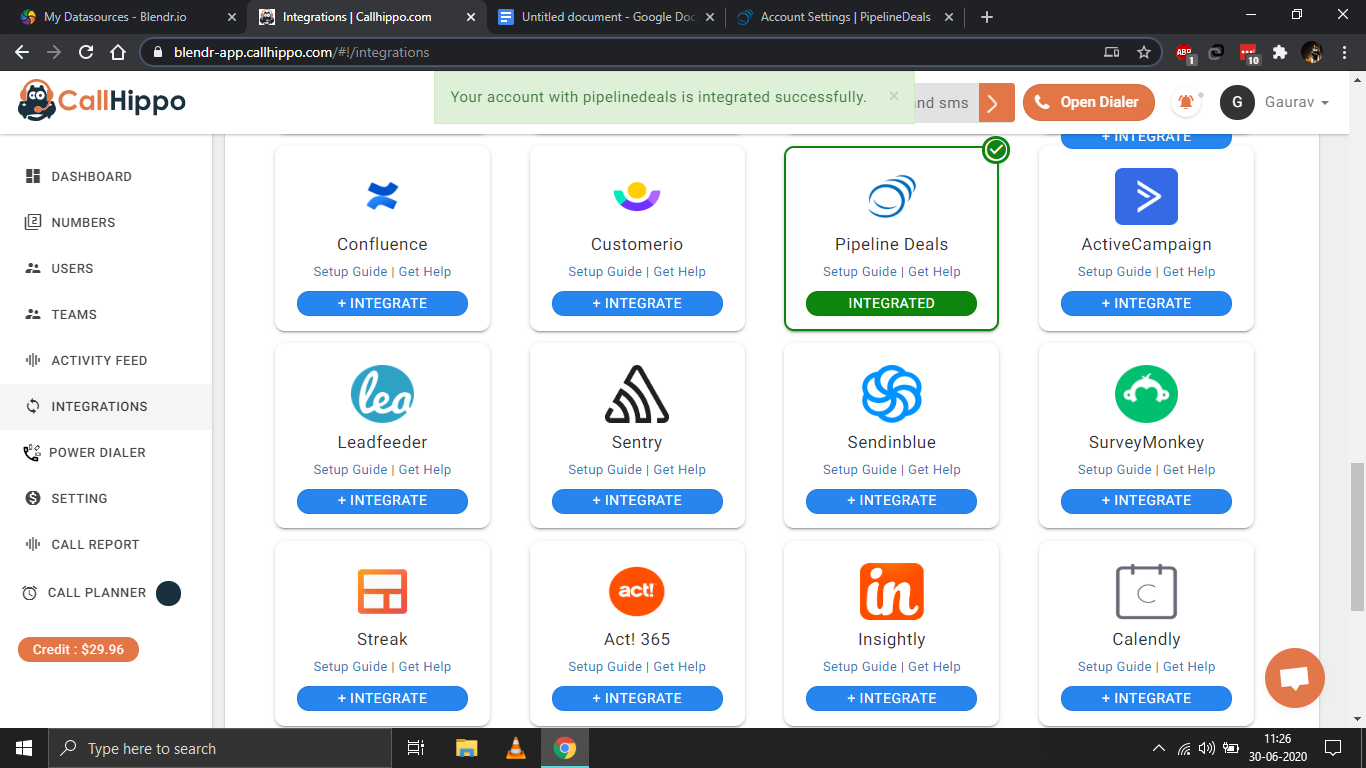Viewport: 1366px width, 768px height.
Task: Integrate Confluence
Action: (x=382, y=303)
